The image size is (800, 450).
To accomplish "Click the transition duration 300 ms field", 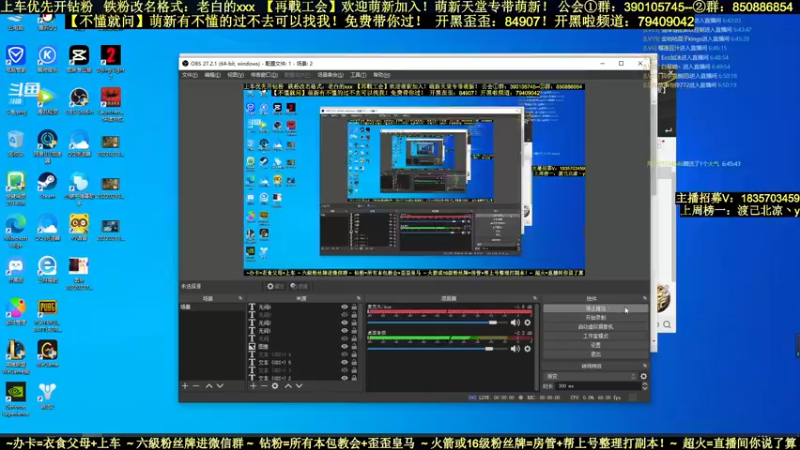I will [x=598, y=386].
